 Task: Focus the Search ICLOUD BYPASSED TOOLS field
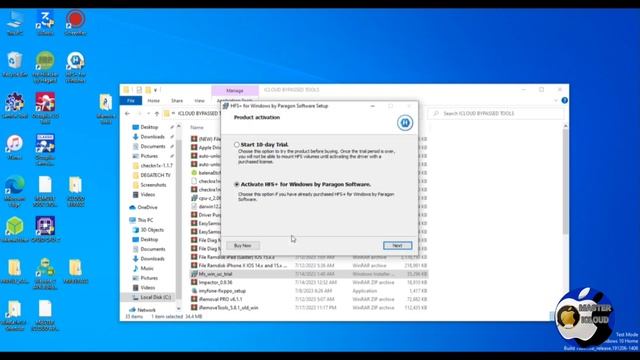click(496, 113)
